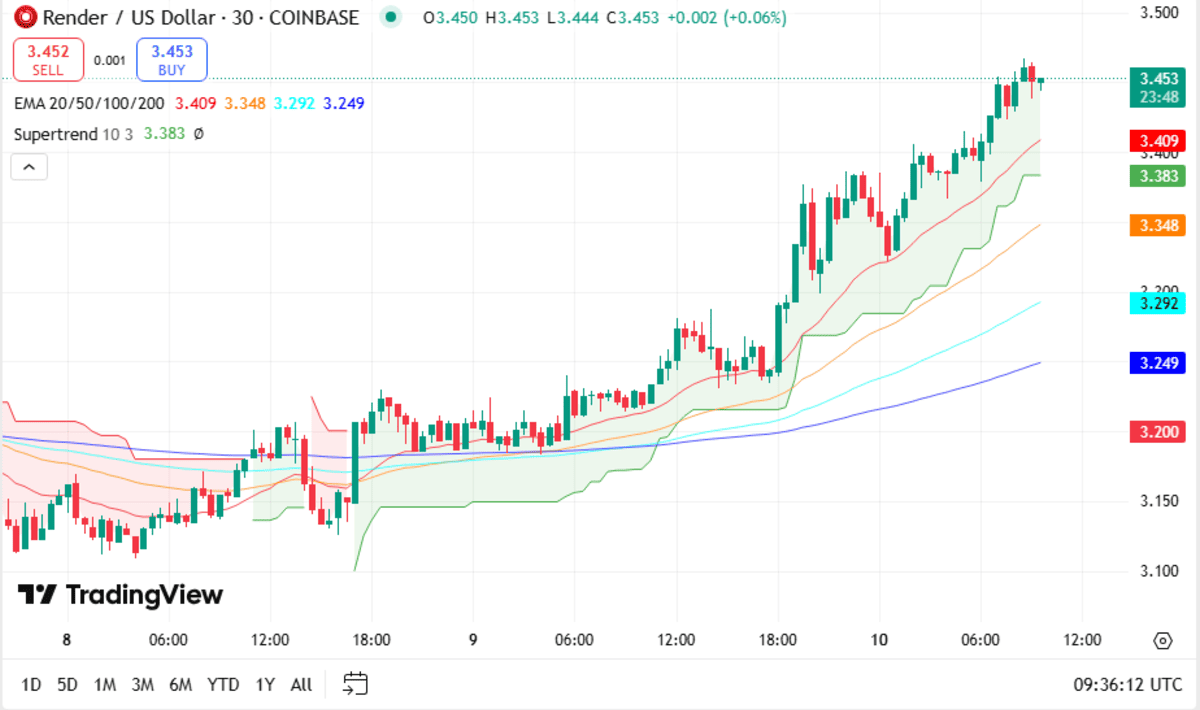
Task: Click the green market status dot
Action: point(391,17)
